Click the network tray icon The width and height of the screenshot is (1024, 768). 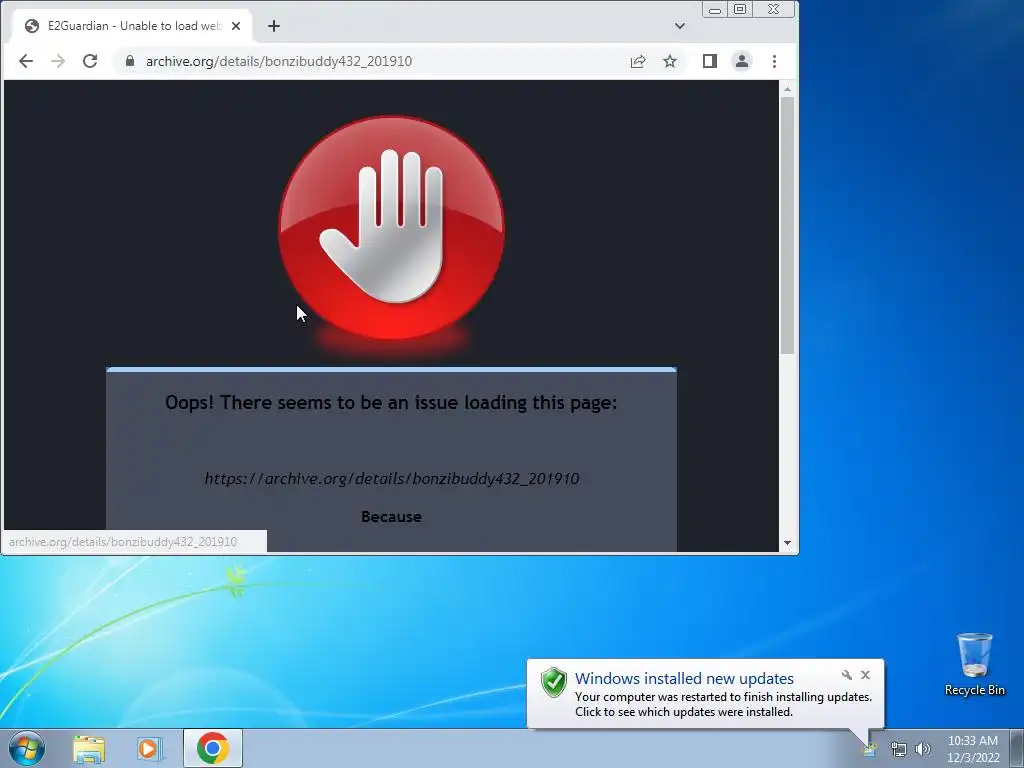click(899, 749)
